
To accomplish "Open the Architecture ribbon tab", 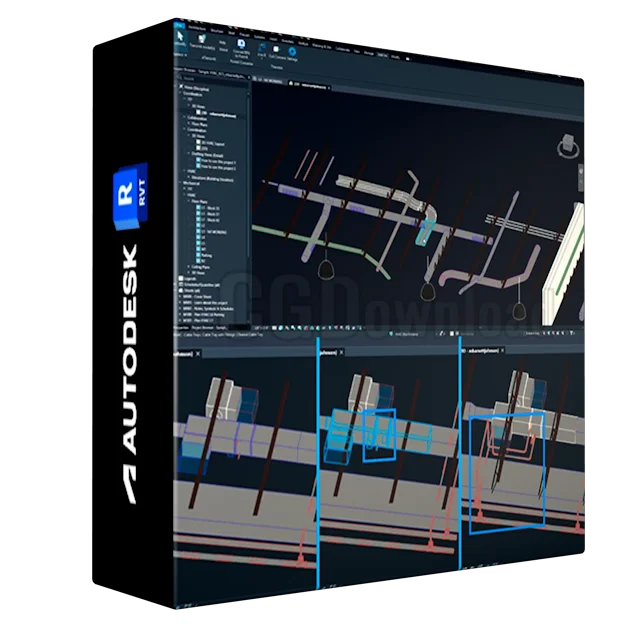I will click(x=197, y=28).
